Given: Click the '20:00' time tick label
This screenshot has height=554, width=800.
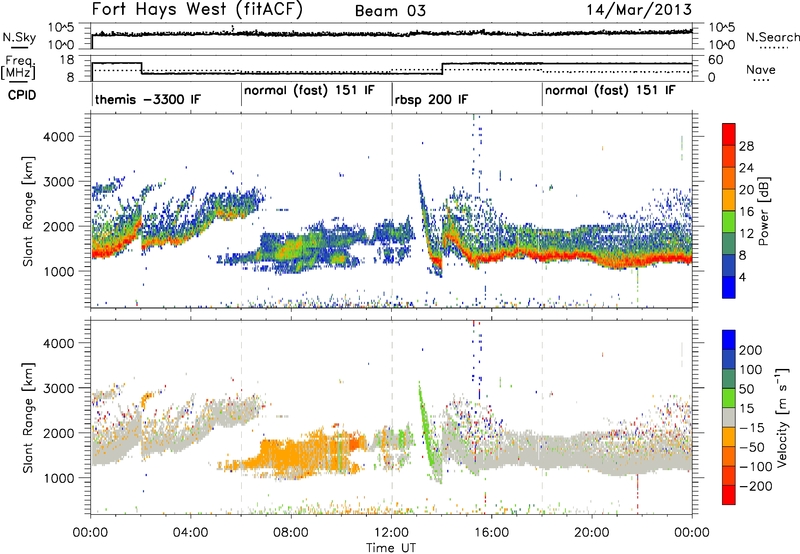Looking at the screenshot, I should pos(592,533).
